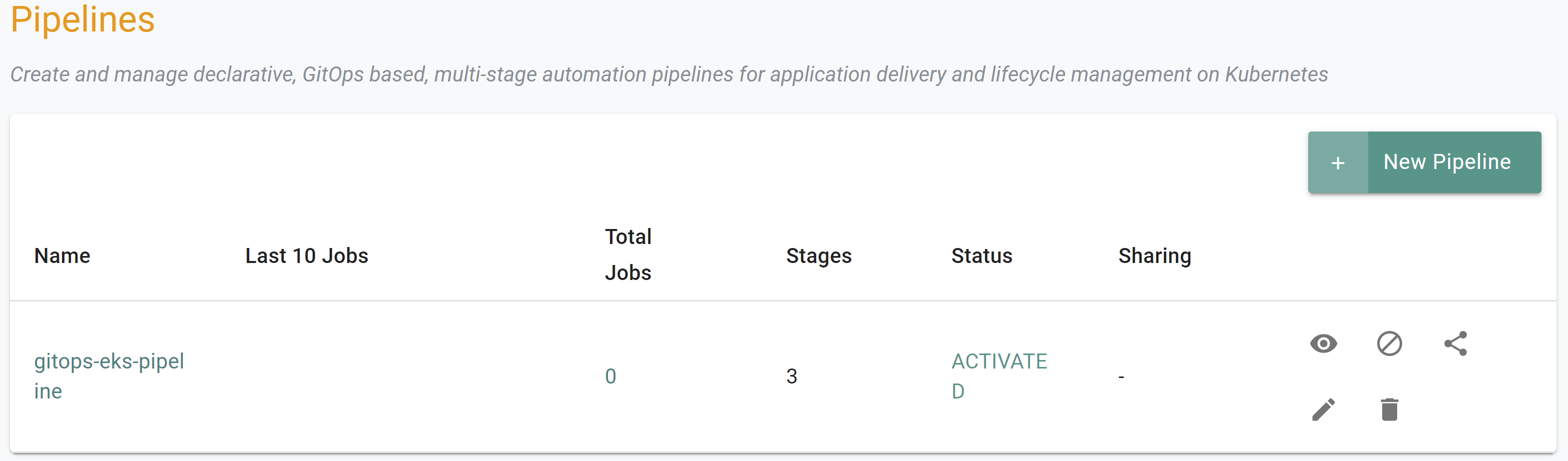Click the Name column header
This screenshot has width=1568, height=461.
coord(62,256)
